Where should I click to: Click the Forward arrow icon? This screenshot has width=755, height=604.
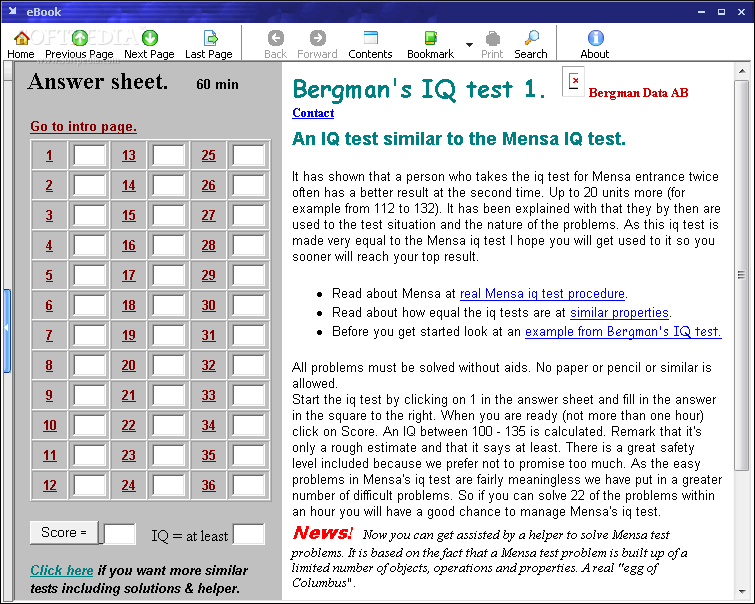pyautogui.click(x=317, y=38)
